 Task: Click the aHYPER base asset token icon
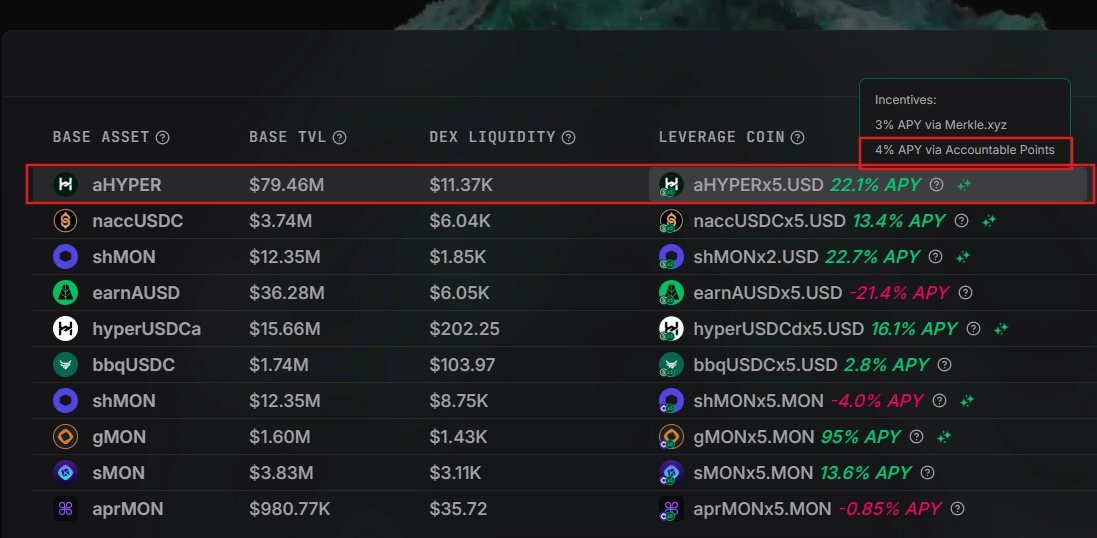pyautogui.click(x=66, y=185)
